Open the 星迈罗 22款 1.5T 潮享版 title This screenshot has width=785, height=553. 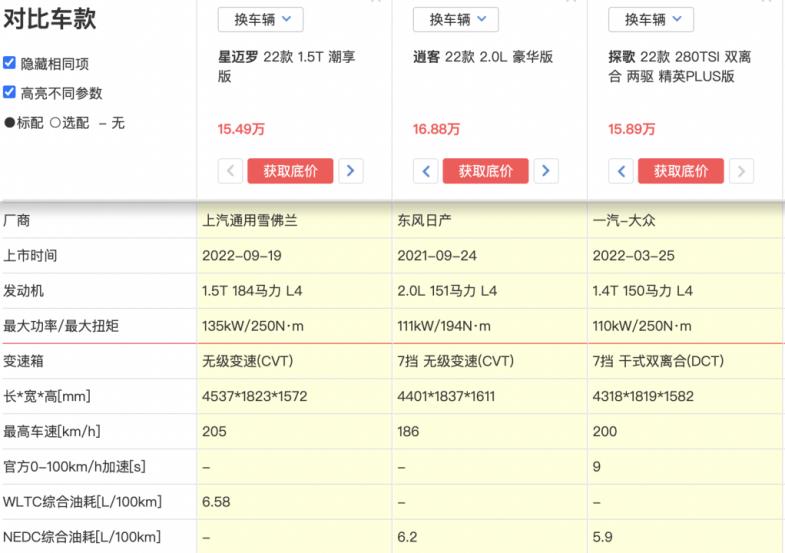click(x=287, y=67)
